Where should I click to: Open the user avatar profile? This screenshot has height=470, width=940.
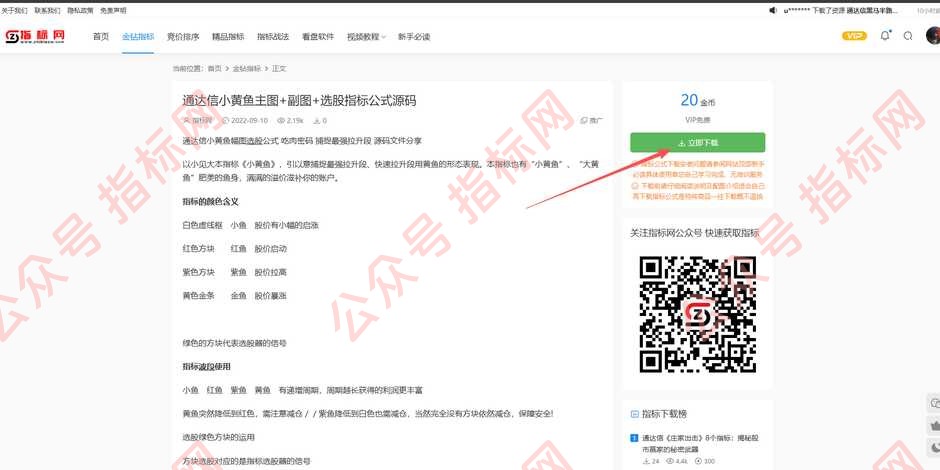pos(933,36)
